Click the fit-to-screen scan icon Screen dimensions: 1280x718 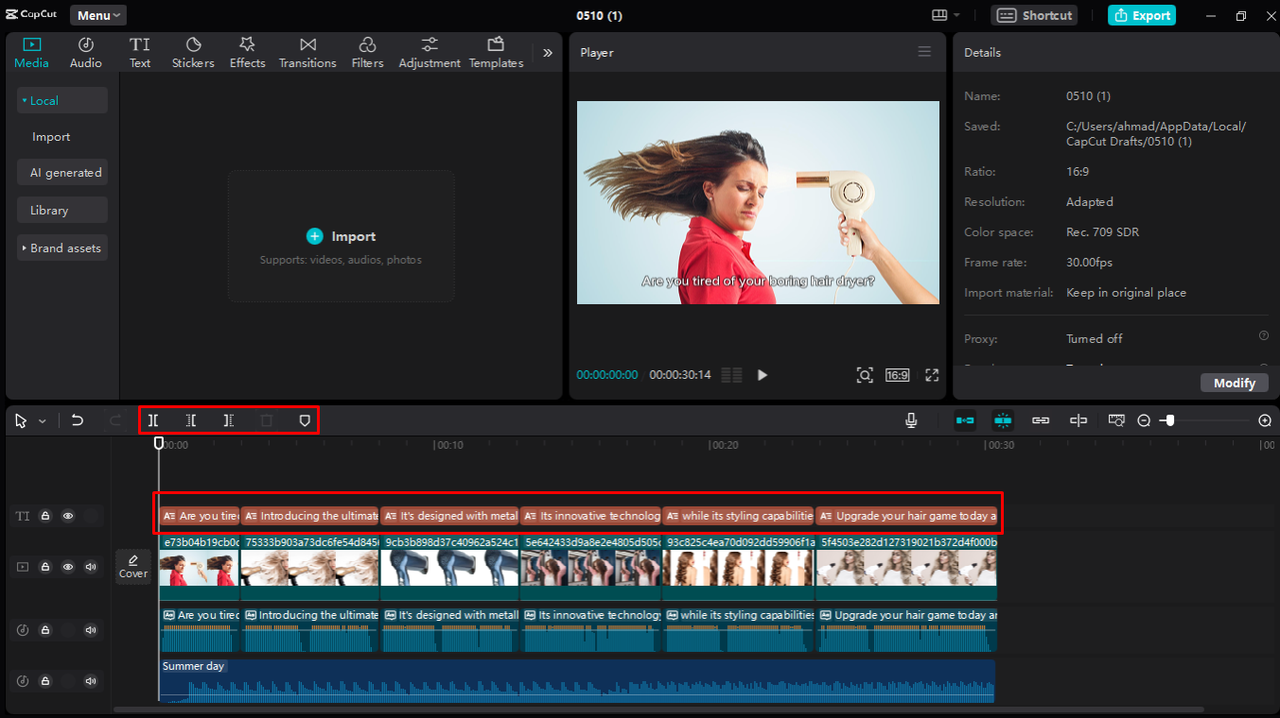(865, 375)
